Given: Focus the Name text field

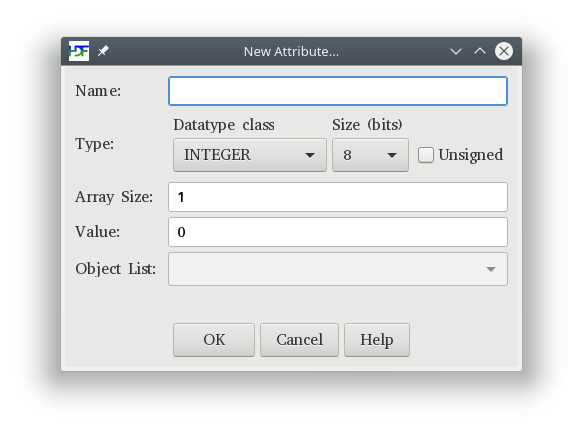Looking at the screenshot, I should tap(338, 91).
